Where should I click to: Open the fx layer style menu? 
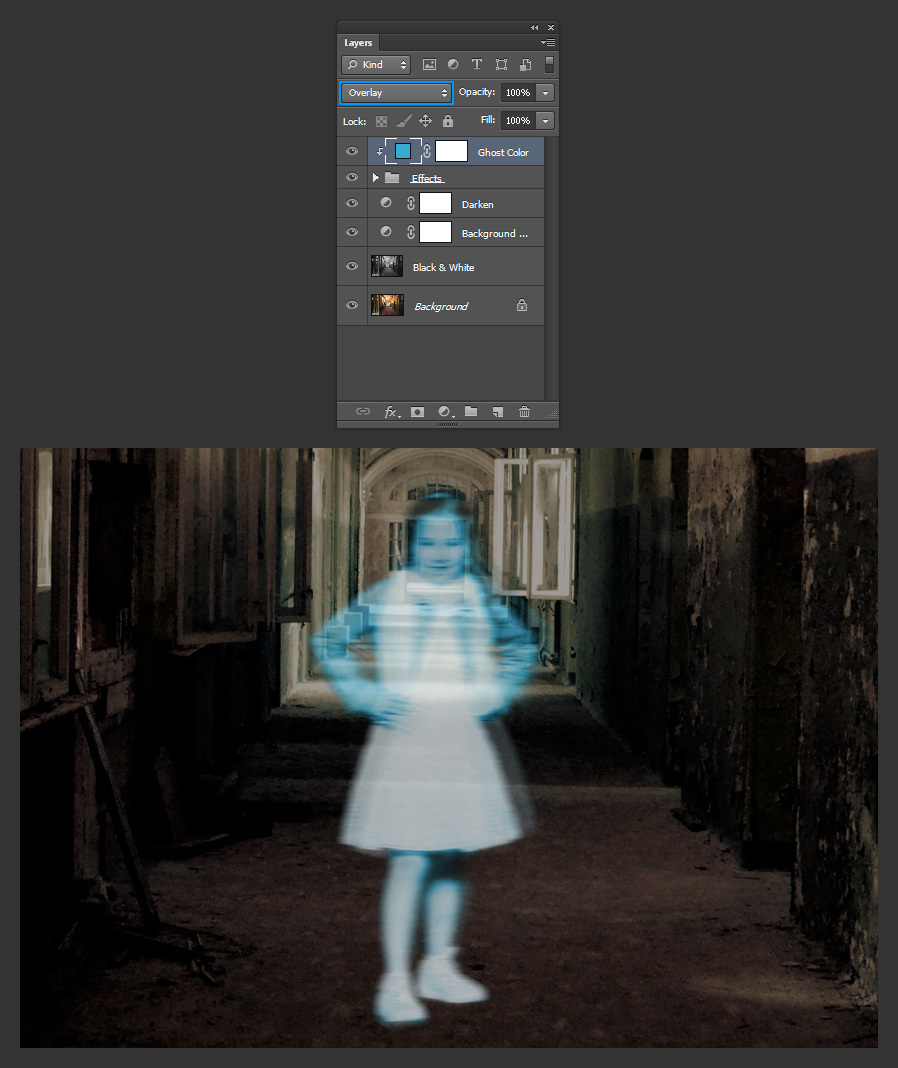tap(392, 411)
